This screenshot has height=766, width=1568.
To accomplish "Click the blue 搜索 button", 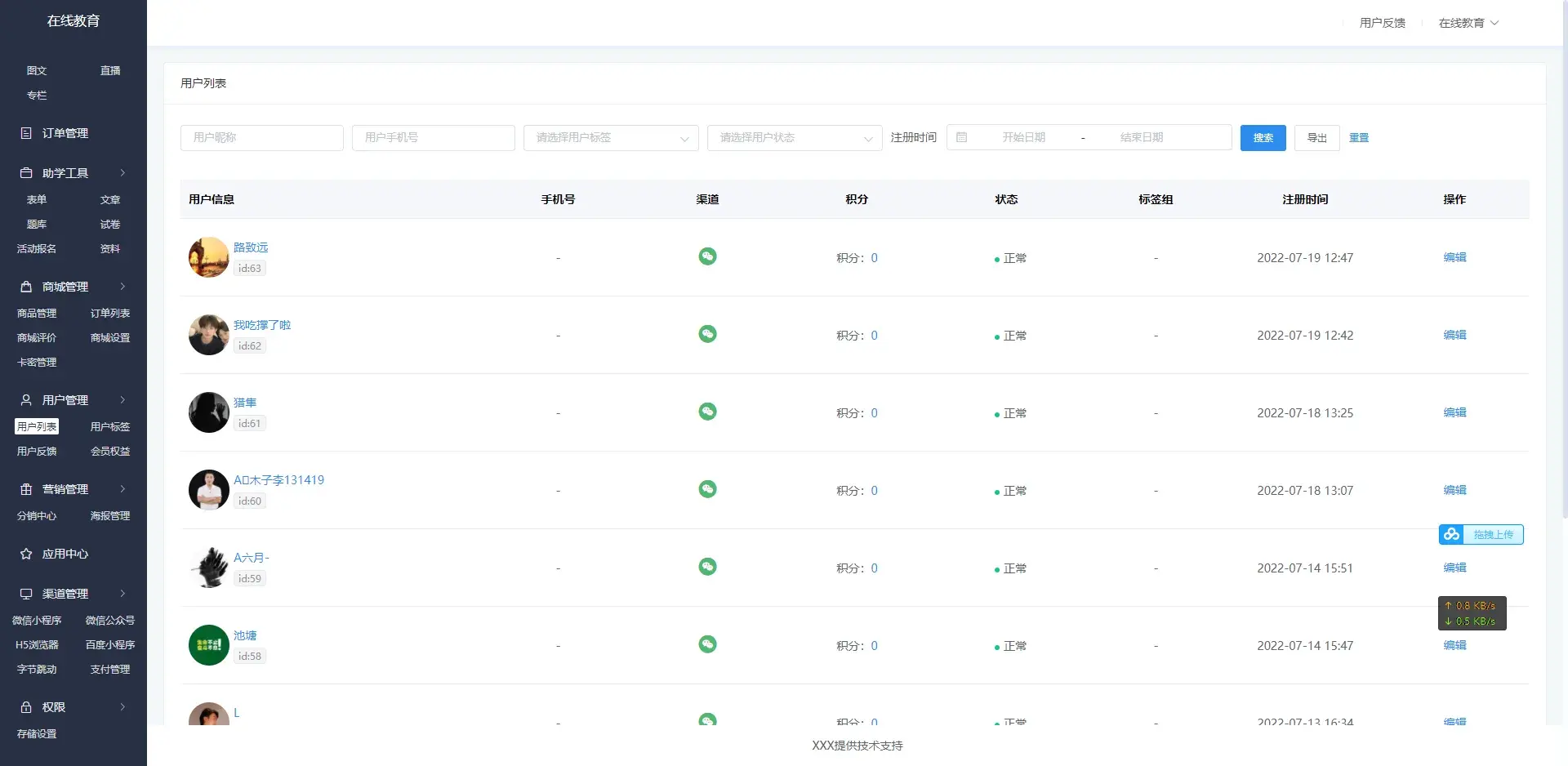I will tap(1263, 138).
